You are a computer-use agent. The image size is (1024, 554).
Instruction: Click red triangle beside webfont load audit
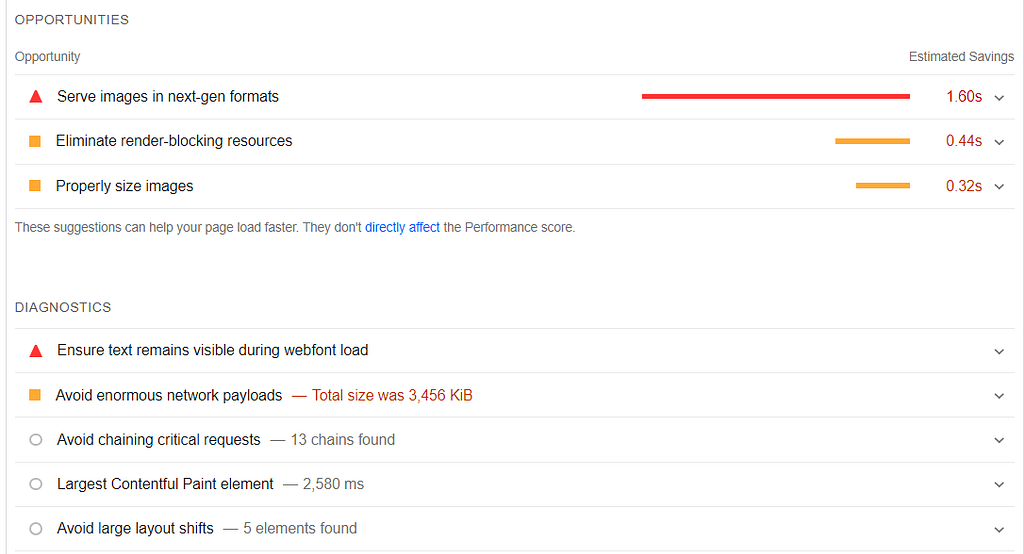pyautogui.click(x=36, y=351)
